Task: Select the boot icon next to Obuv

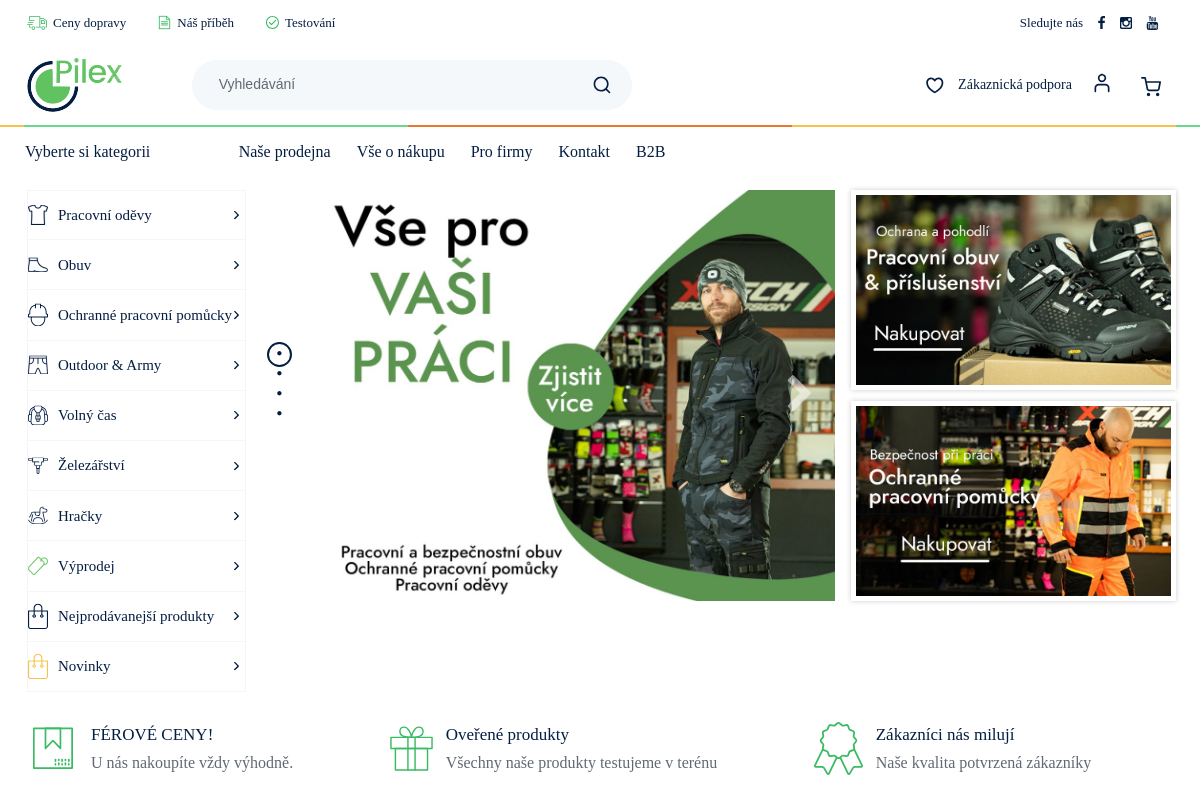Action: (38, 264)
